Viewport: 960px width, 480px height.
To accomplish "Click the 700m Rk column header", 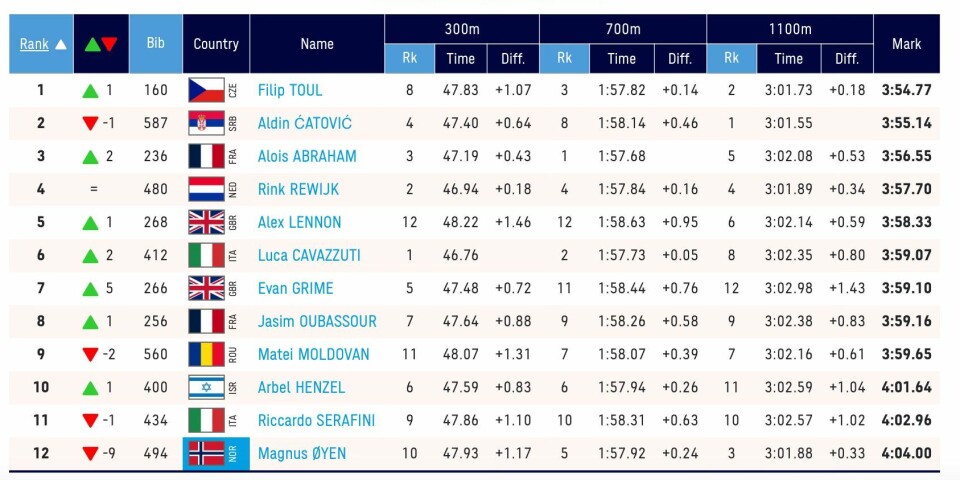I will [564, 59].
